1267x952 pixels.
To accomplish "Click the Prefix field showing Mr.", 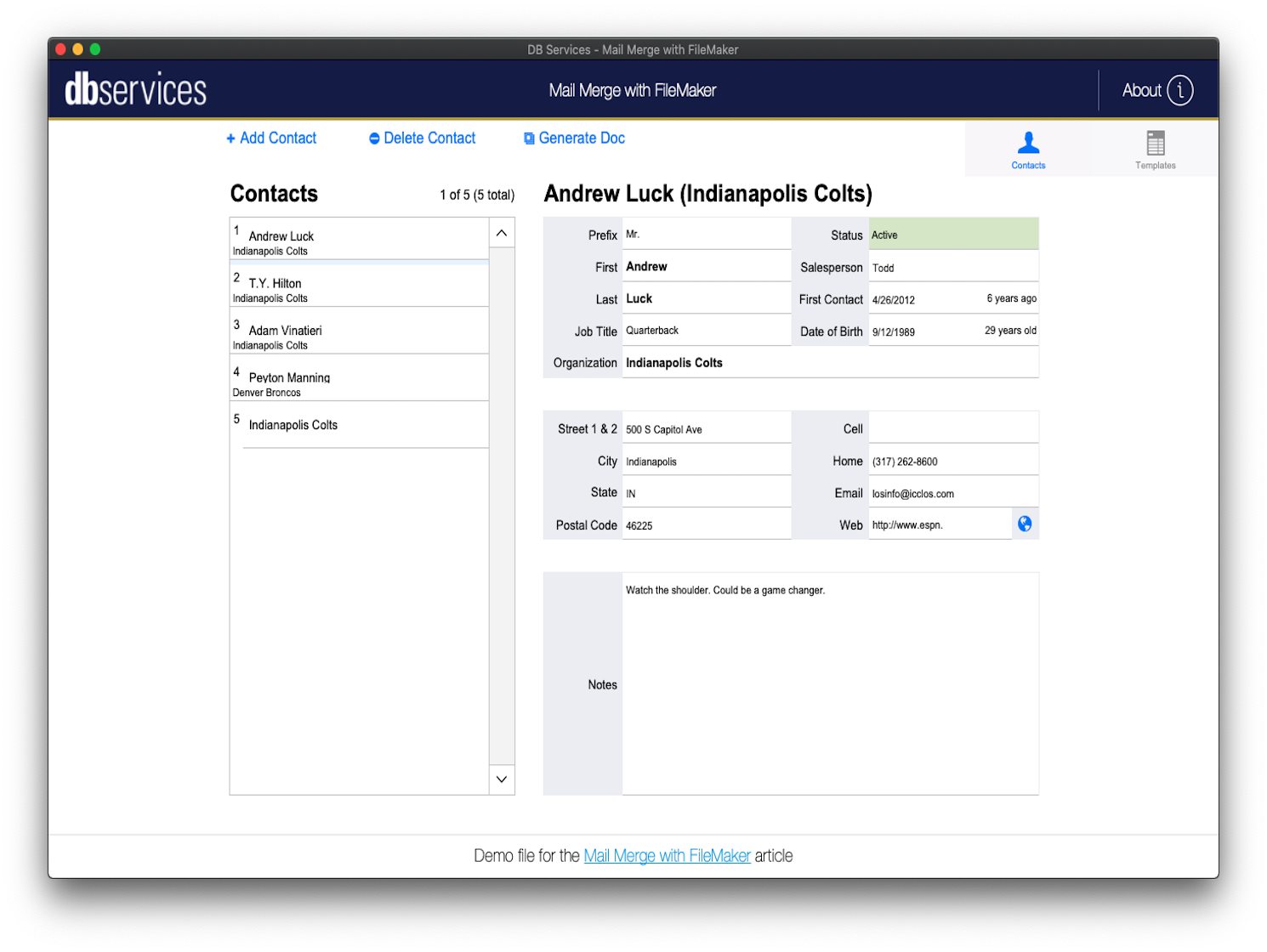I will coord(707,235).
